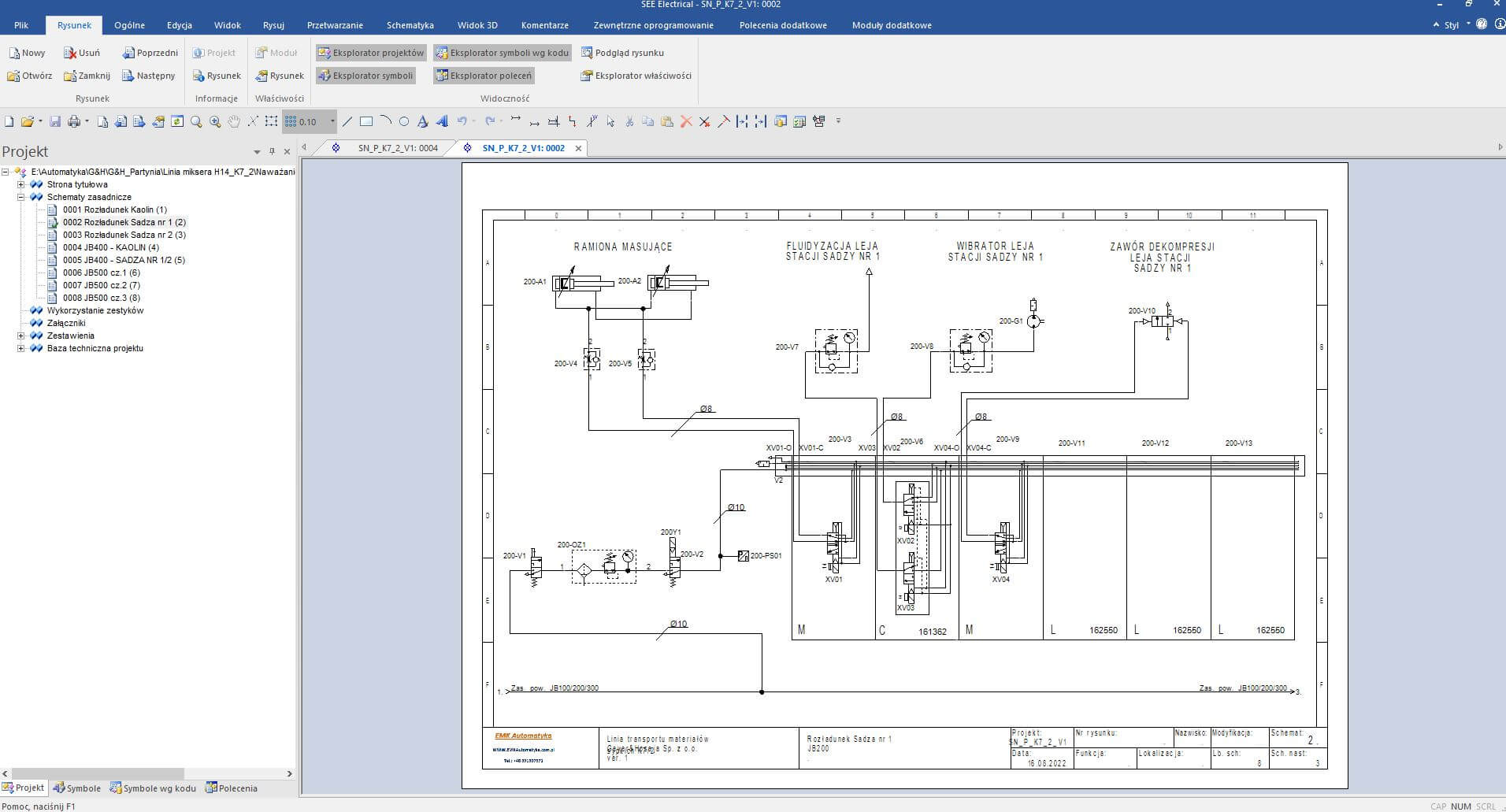The width and height of the screenshot is (1506, 812).
Task: Open the grid size 0.10 dropdown
Action: 332,121
